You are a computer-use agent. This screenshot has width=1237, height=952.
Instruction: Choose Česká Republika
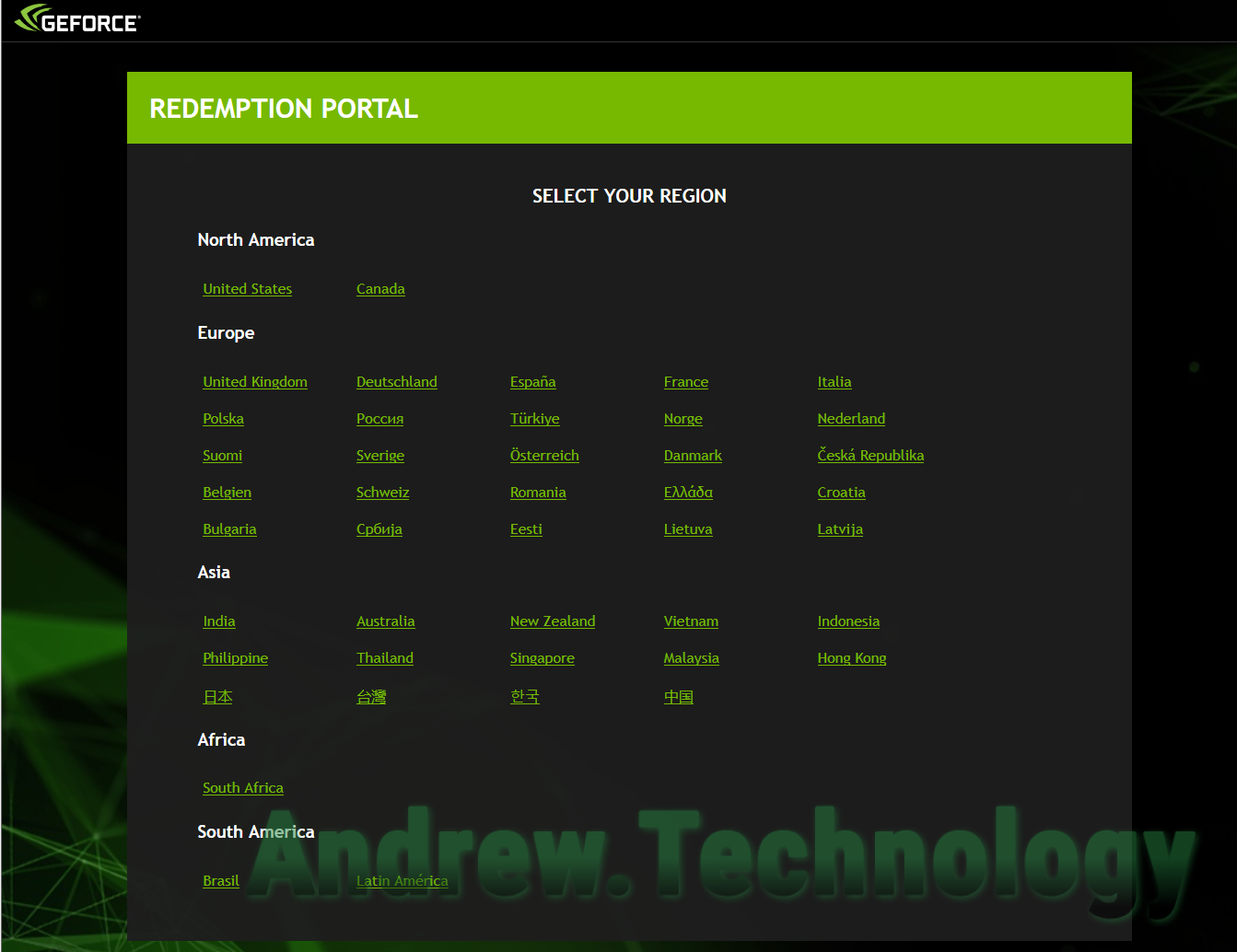[870, 456]
